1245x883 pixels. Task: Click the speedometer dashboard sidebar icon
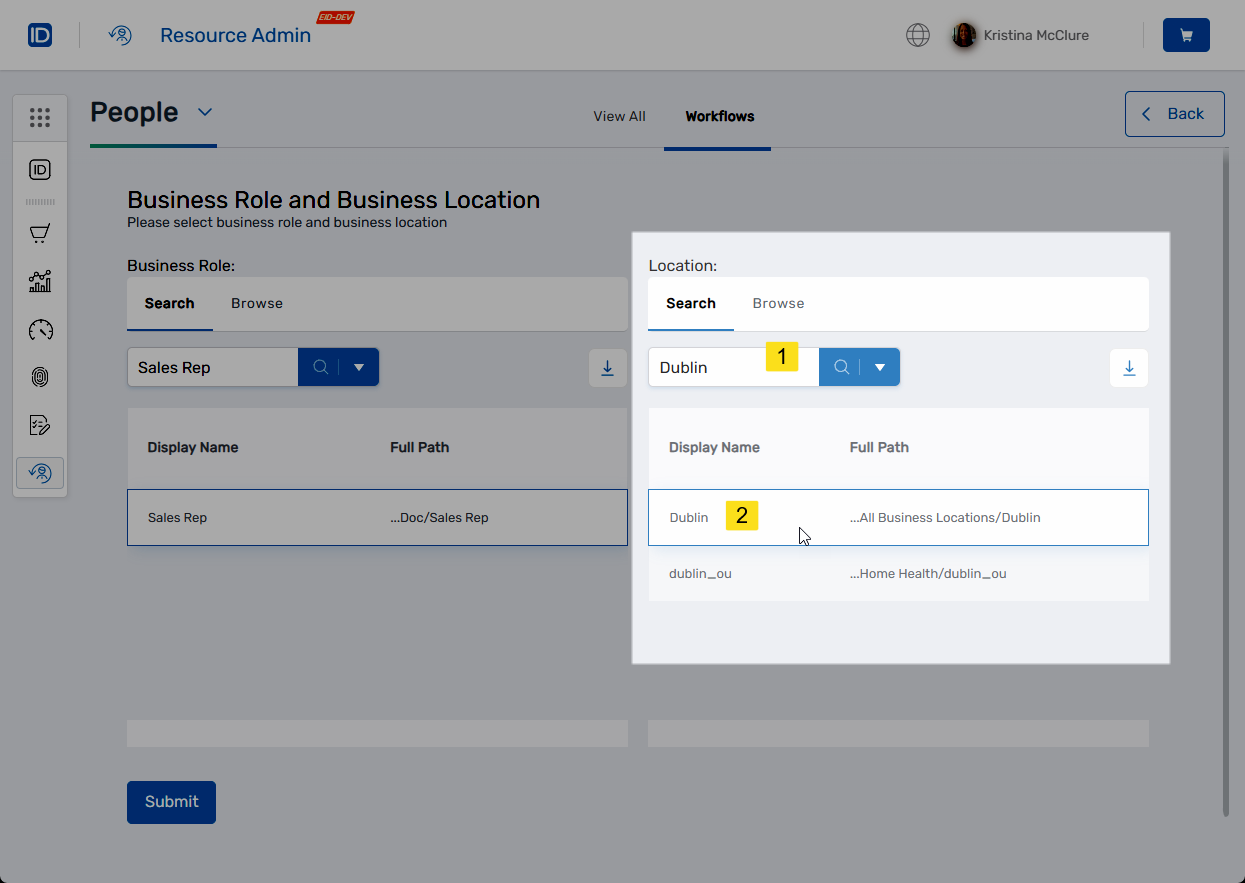[x=40, y=330]
